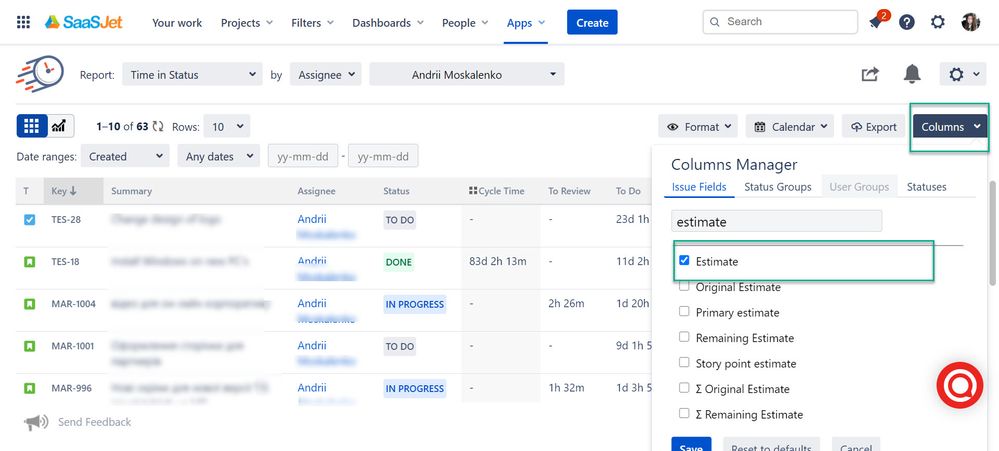The width and height of the screenshot is (999, 451).
Task: Click the task type icon for TES-28
Action: 29,220
